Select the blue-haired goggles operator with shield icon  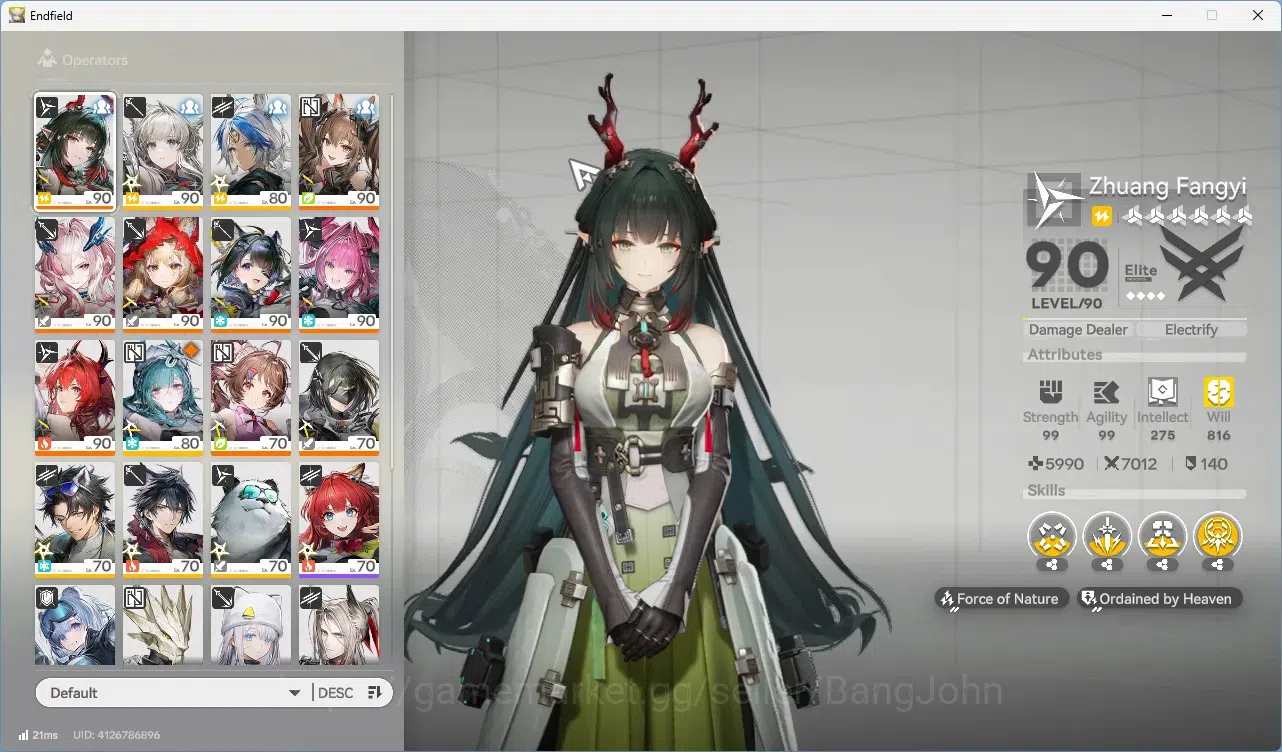coord(75,625)
